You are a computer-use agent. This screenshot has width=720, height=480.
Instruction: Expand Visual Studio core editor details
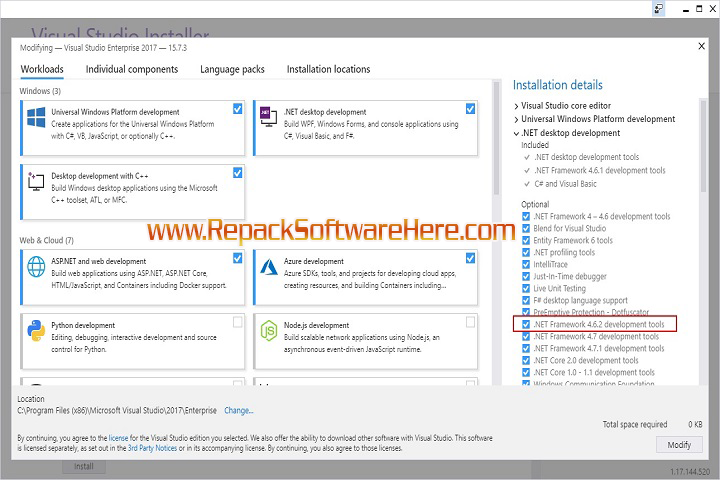pos(517,106)
